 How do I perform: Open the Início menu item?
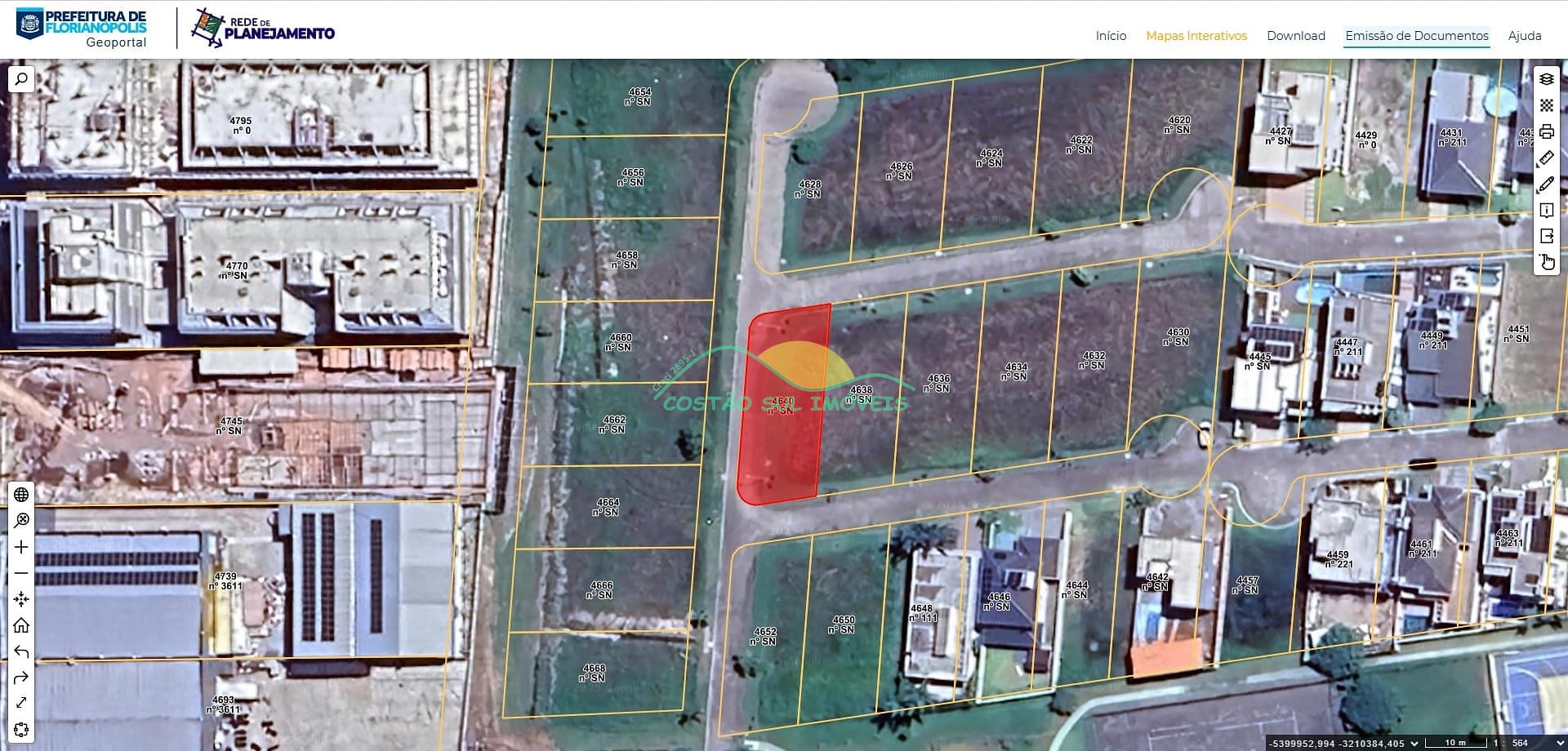tap(1111, 36)
